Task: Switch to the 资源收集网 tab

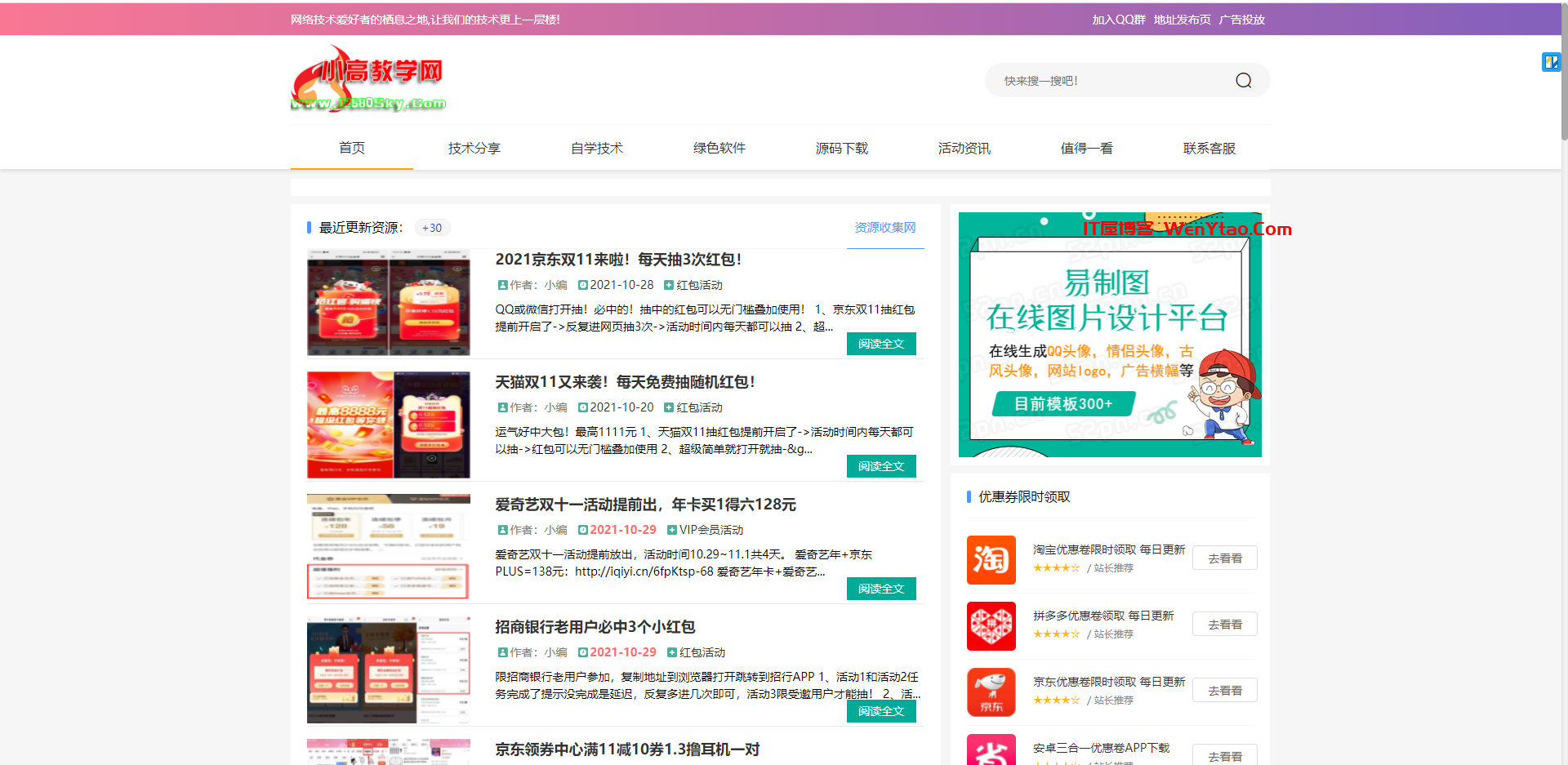Action: click(885, 228)
